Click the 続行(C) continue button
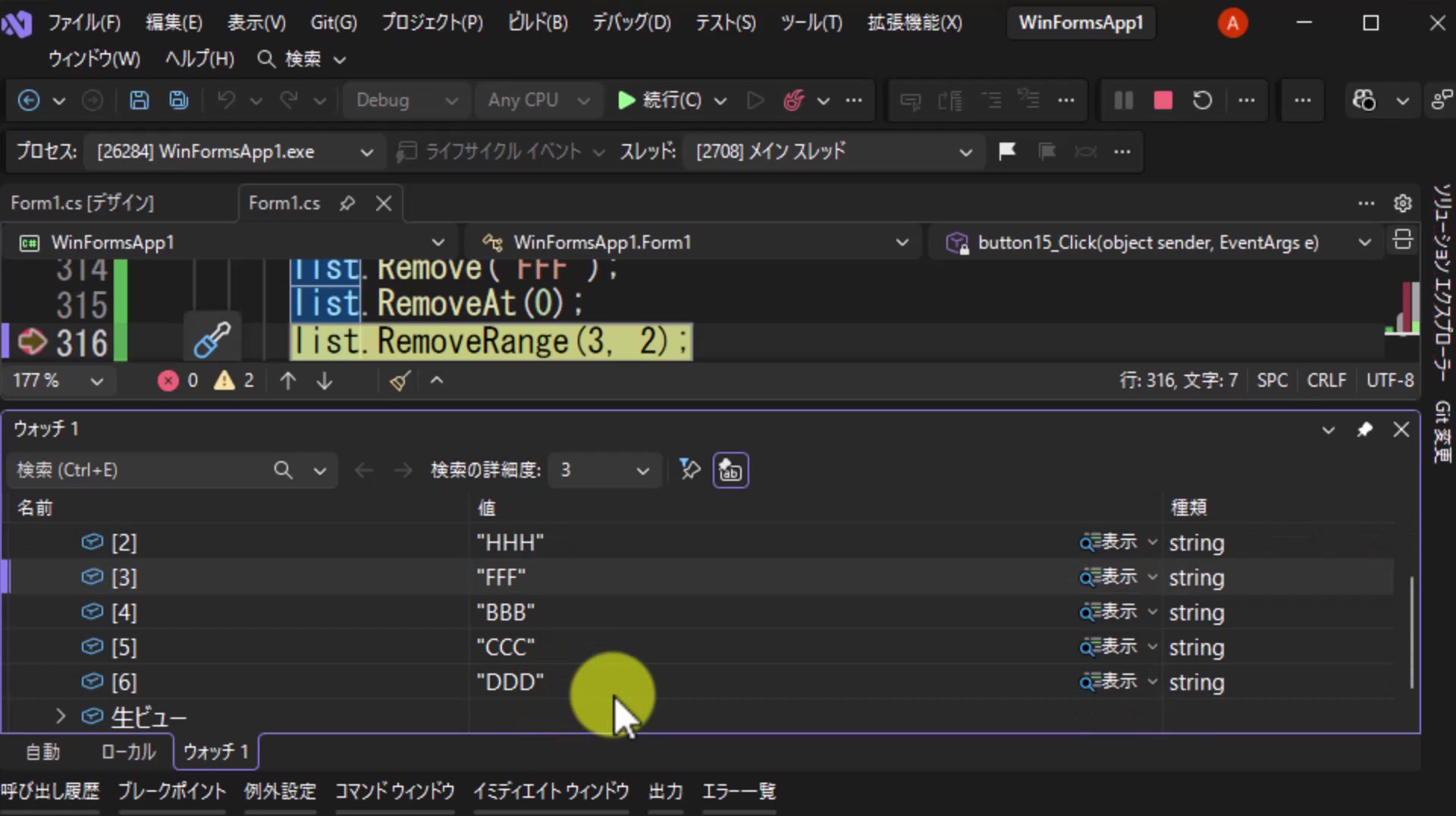The height and width of the screenshot is (816, 1456). tap(660, 100)
